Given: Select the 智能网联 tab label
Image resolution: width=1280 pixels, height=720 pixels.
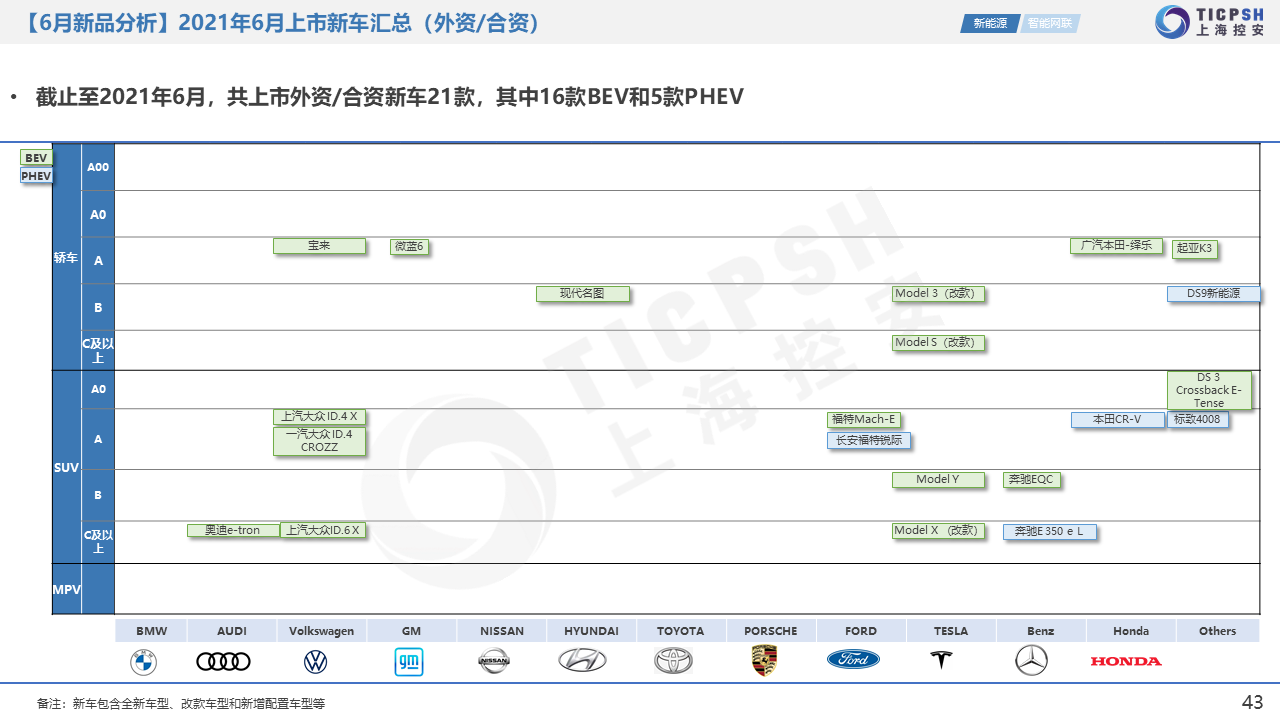Looking at the screenshot, I should click(x=1050, y=23).
